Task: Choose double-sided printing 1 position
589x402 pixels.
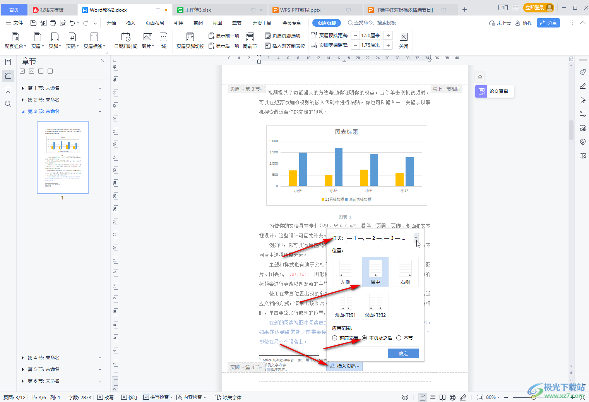Action: 345,305
